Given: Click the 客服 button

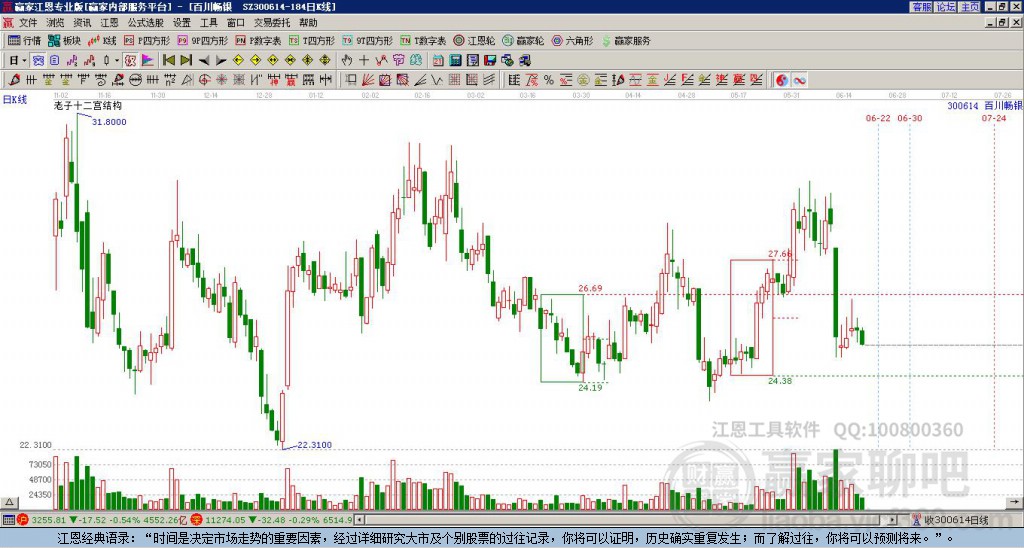Looking at the screenshot, I should (921, 7).
